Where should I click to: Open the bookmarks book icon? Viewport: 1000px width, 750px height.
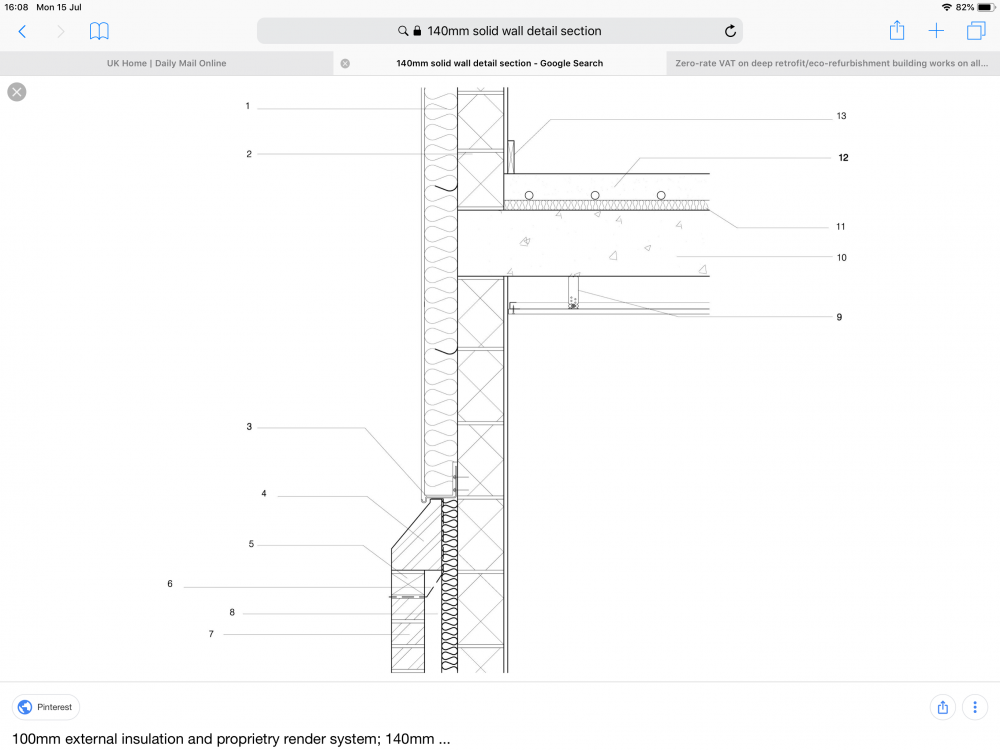pos(99,31)
